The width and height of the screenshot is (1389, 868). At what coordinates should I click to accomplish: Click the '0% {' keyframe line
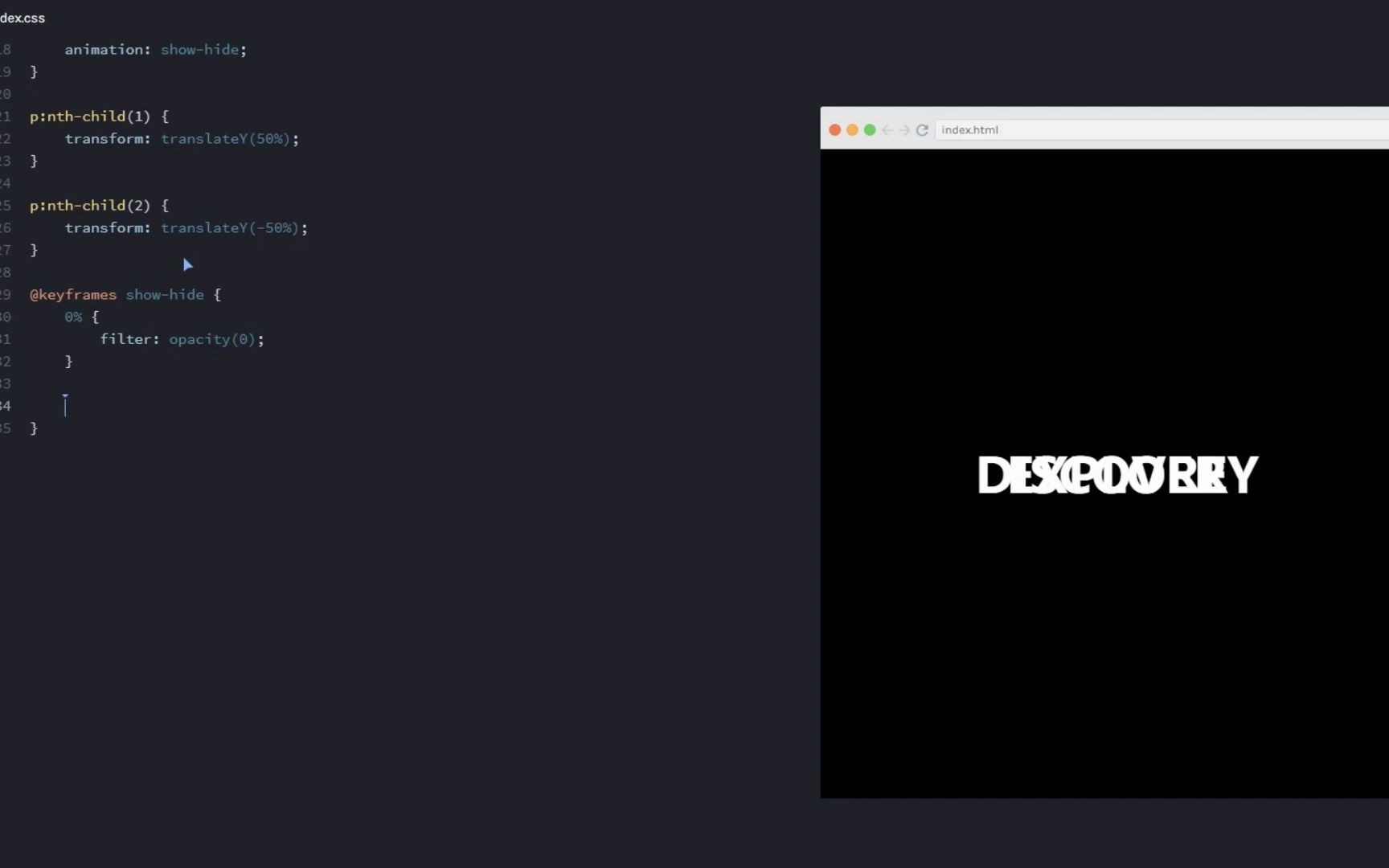point(82,317)
